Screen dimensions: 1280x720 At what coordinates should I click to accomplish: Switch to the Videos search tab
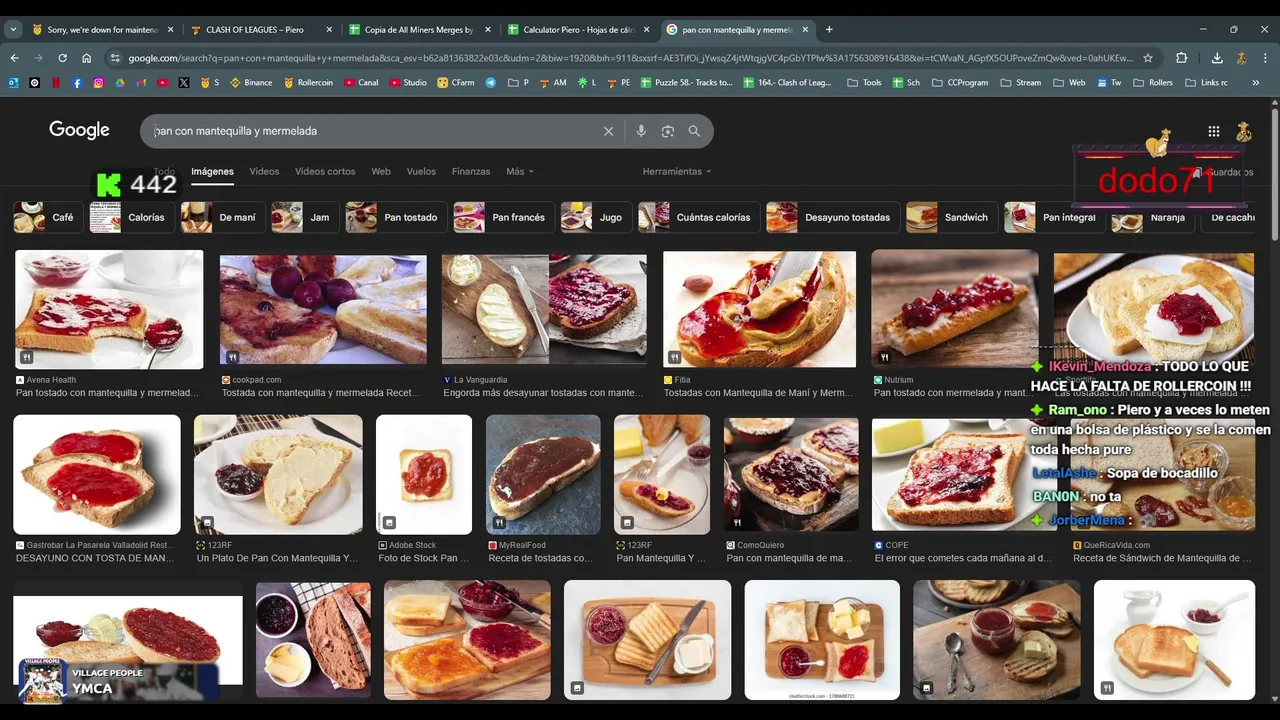click(264, 171)
